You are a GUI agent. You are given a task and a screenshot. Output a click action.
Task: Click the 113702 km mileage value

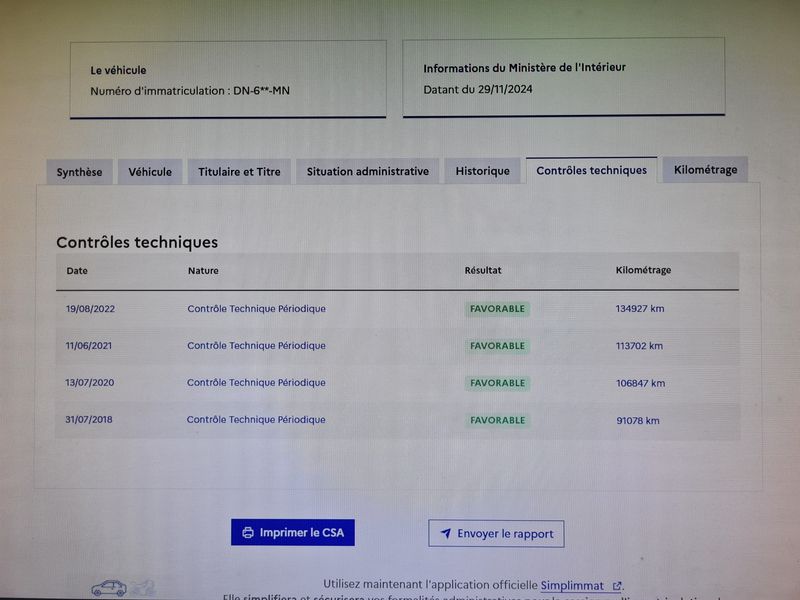click(639, 346)
